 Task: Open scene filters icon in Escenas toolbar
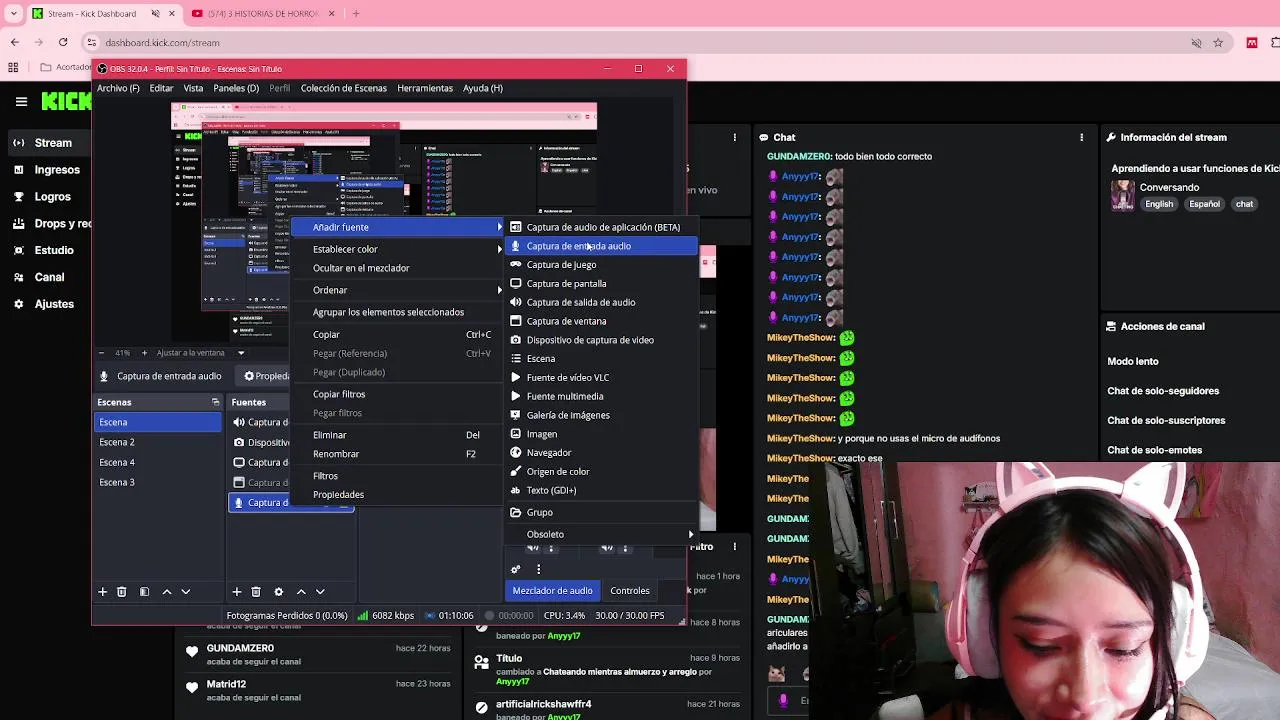point(144,592)
